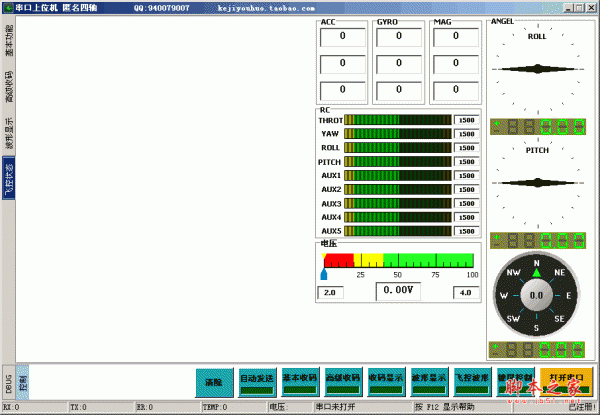Click the voltage upper limit field 4.0
This screenshot has height=415, width=600.
(466, 293)
